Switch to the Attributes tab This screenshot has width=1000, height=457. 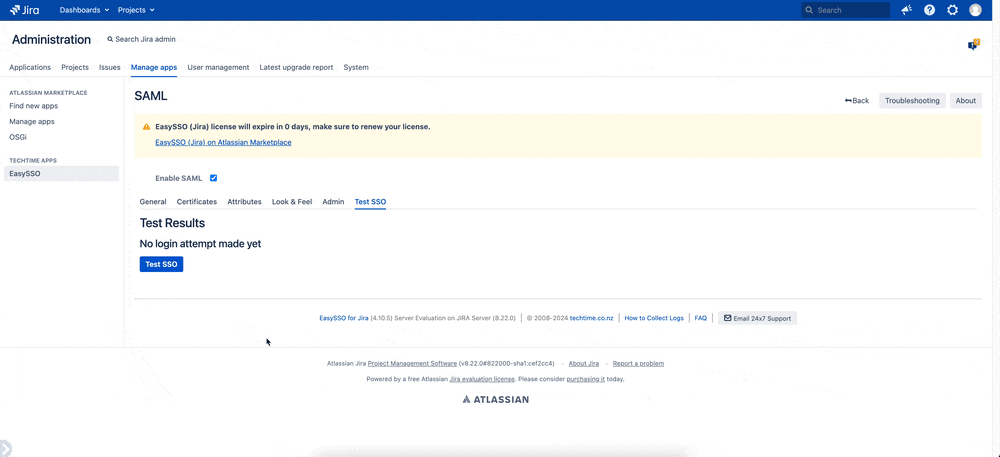coord(244,202)
